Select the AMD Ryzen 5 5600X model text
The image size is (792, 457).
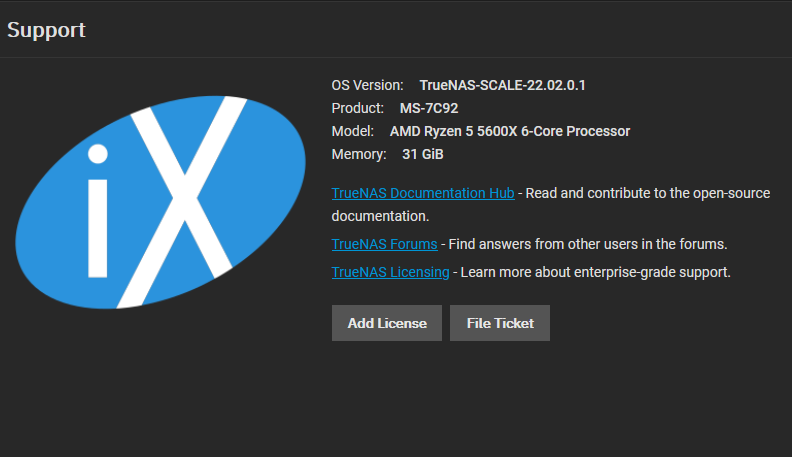pyautogui.click(x=510, y=131)
